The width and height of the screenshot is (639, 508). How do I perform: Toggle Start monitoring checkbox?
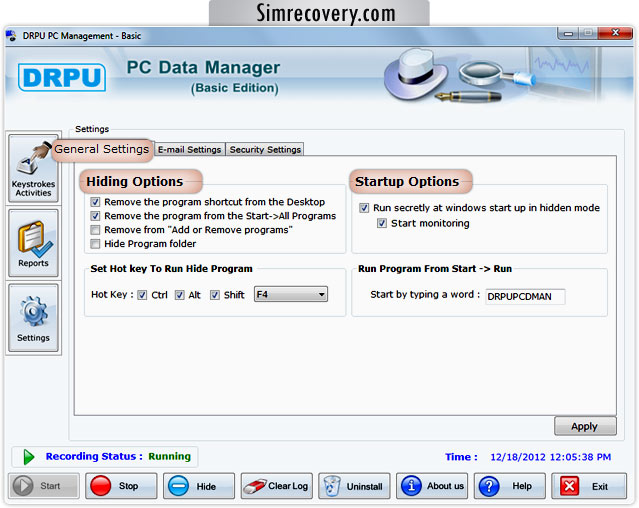coord(382,223)
